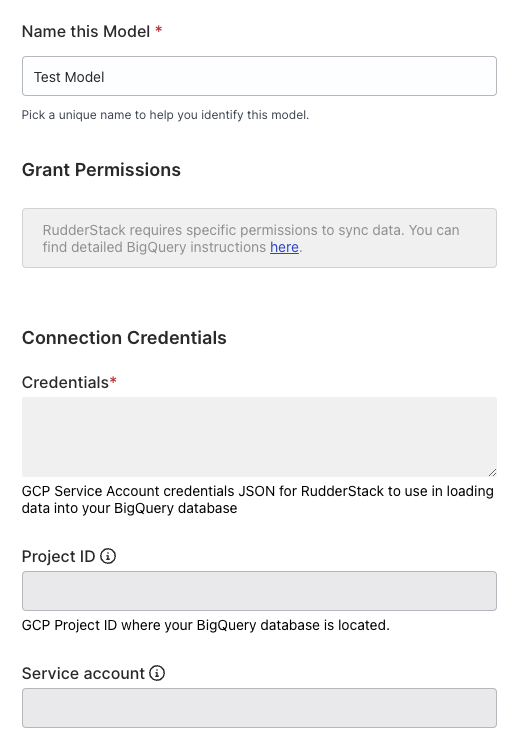530x747 pixels.
Task: Click the RudderStack permissions notice box
Action: click(x=259, y=238)
